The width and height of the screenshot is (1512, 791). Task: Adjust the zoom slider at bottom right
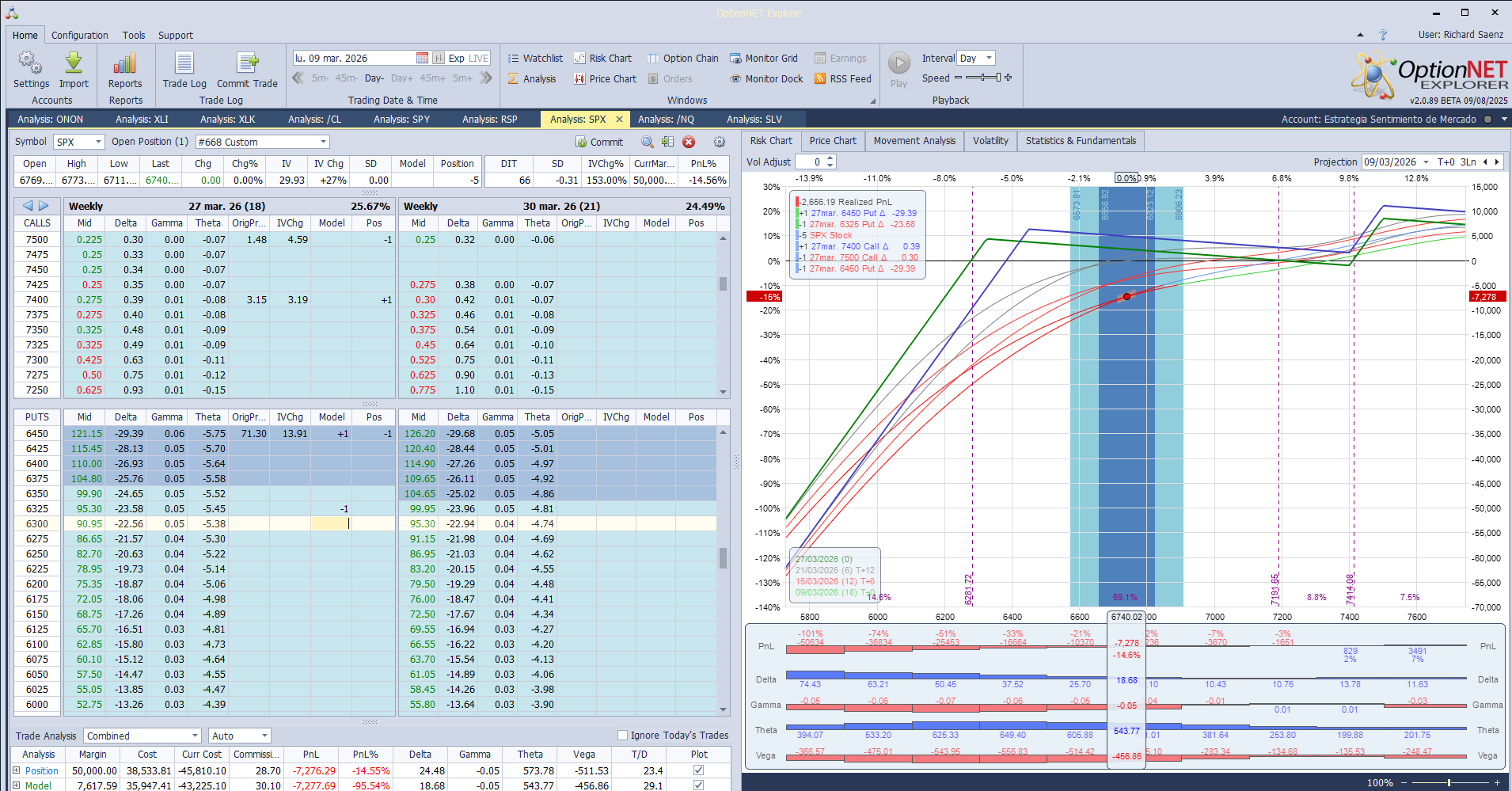click(1449, 782)
